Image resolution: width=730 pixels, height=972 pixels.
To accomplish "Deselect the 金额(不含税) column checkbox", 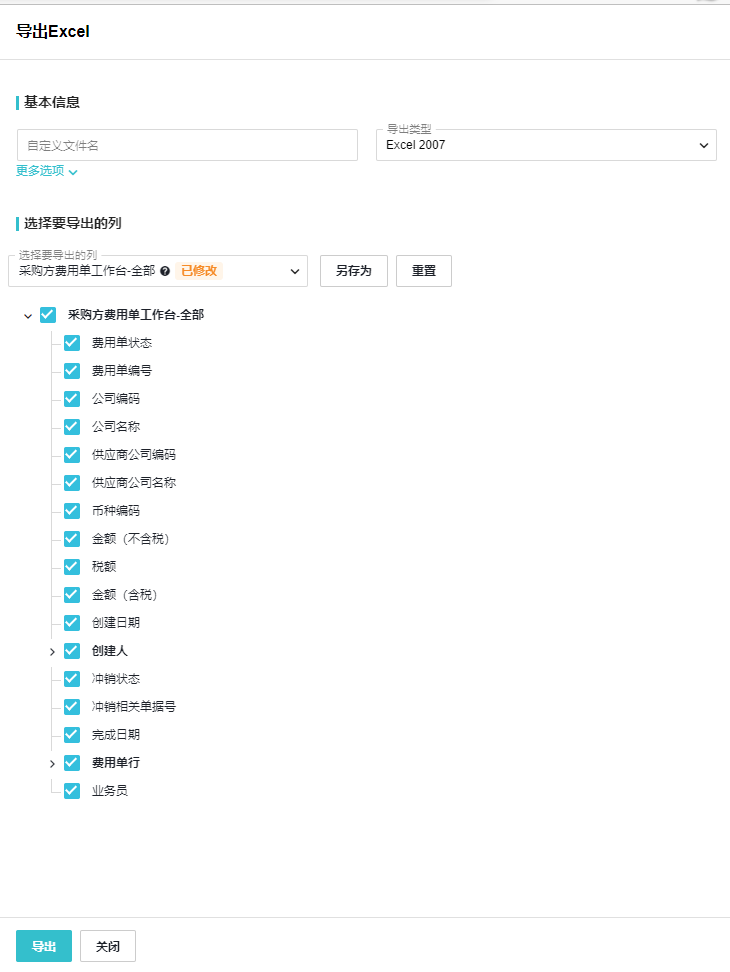I will (72, 539).
